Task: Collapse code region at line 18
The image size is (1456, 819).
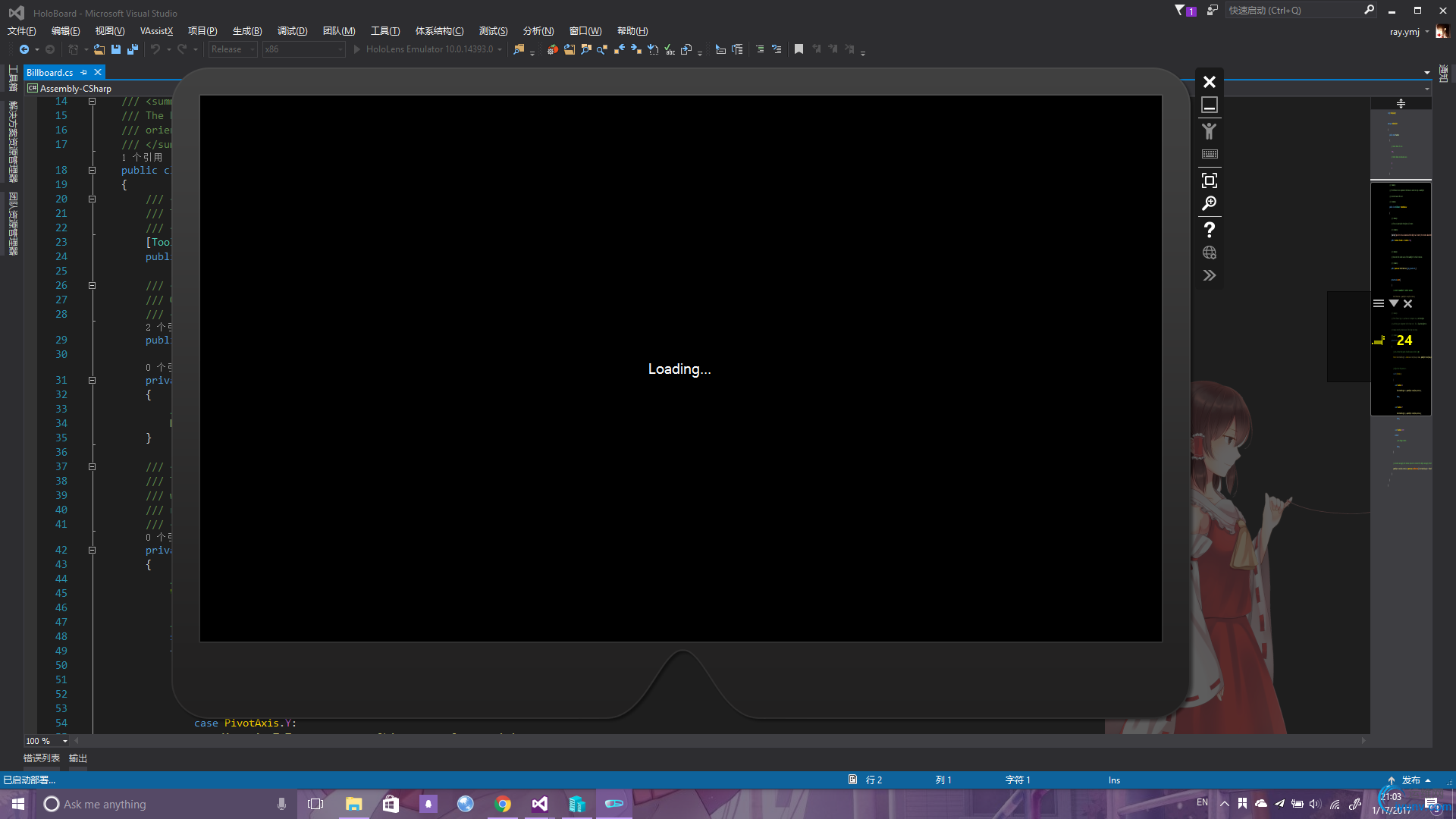Action: tap(92, 171)
